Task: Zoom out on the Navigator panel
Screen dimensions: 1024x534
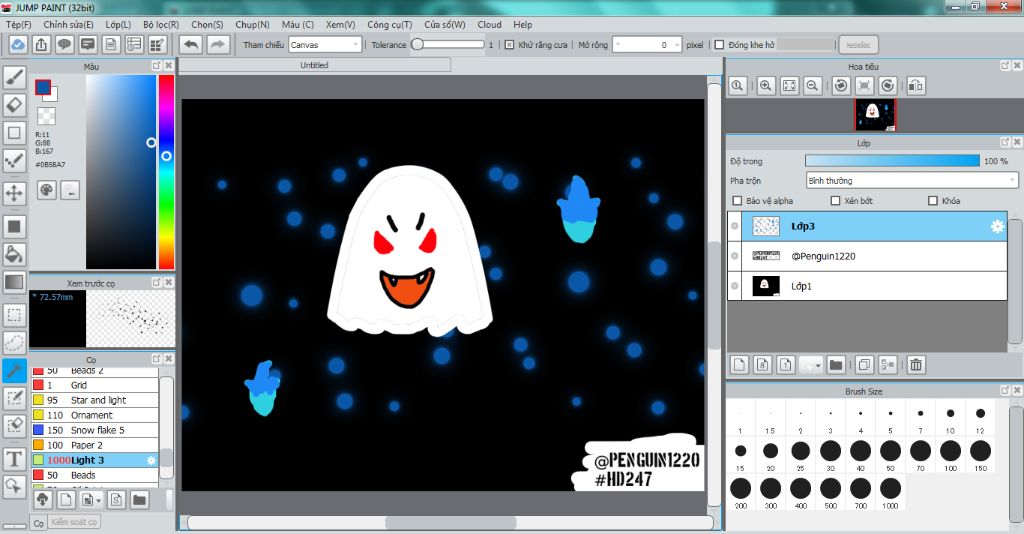Action: (812, 86)
